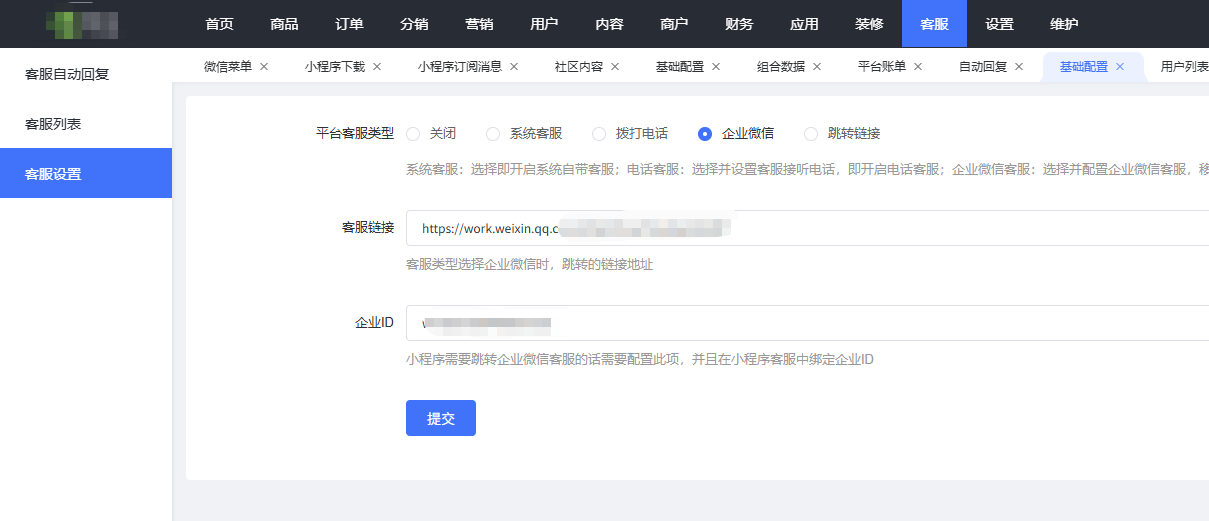Open the 订单 top navigation menu
Image resolution: width=1209 pixels, height=521 pixels.
click(x=349, y=24)
